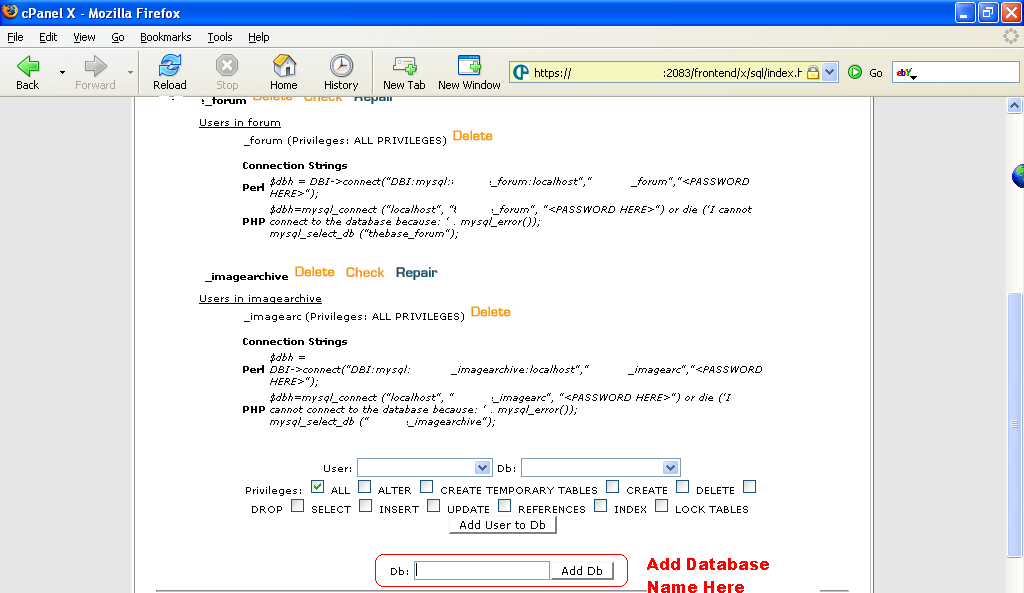Click the _imagearchive database name heading
The height and width of the screenshot is (593, 1024).
[x=247, y=277]
